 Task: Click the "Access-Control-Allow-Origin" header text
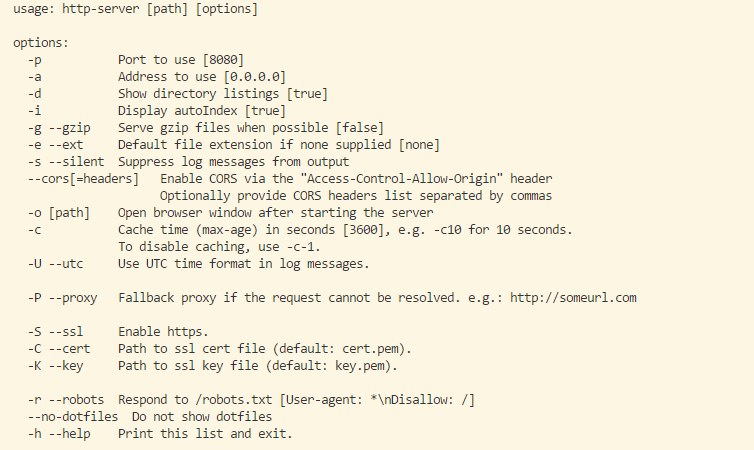coord(402,179)
